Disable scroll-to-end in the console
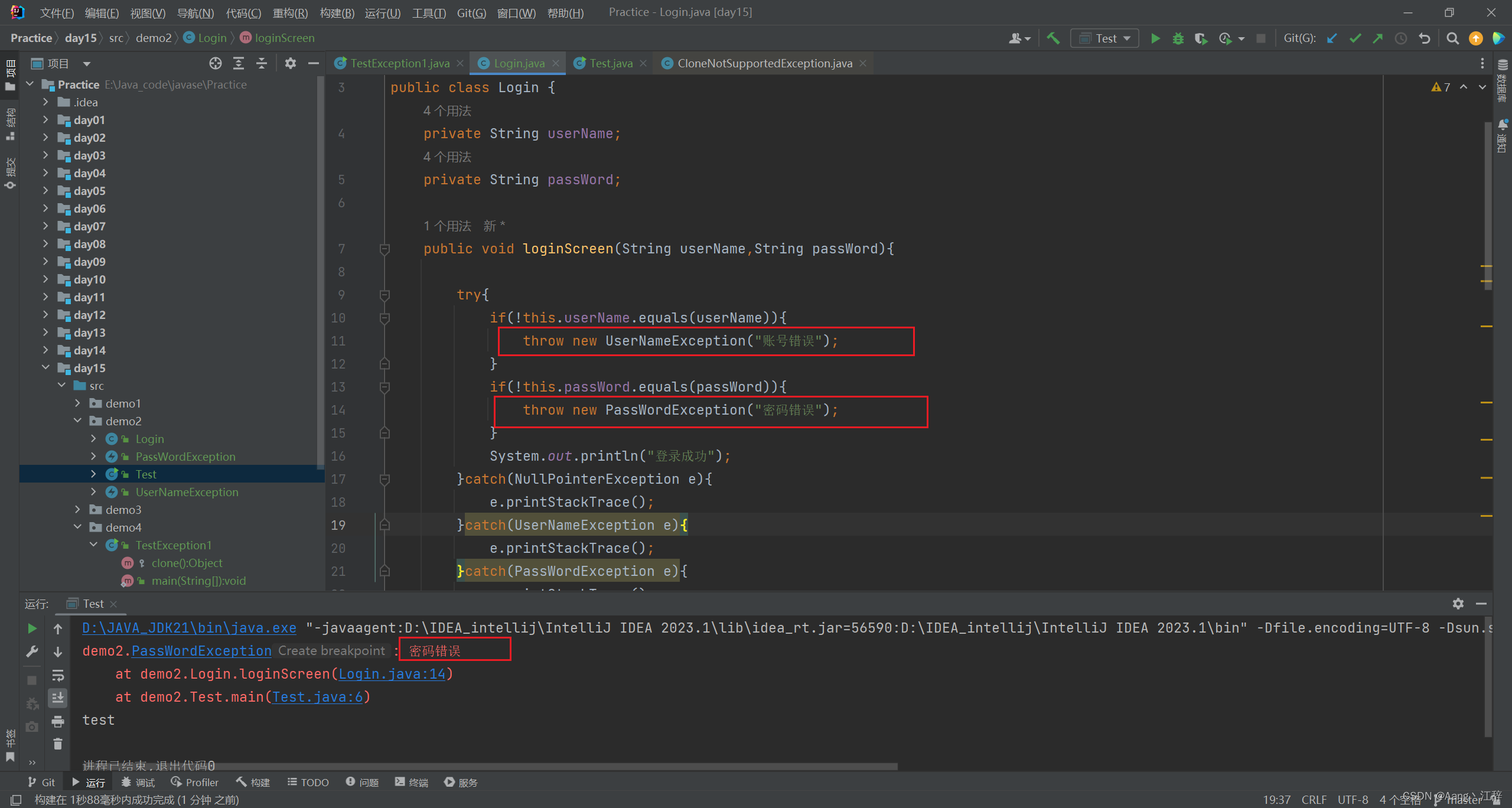This screenshot has width=1512, height=808. point(57,698)
